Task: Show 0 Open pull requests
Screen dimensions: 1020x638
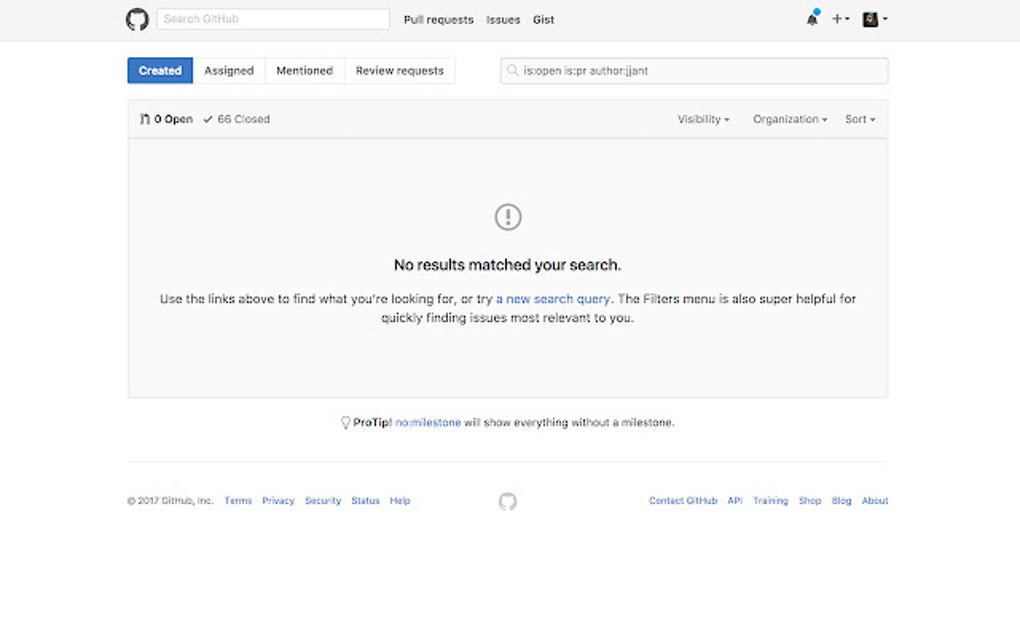Action: pos(167,119)
